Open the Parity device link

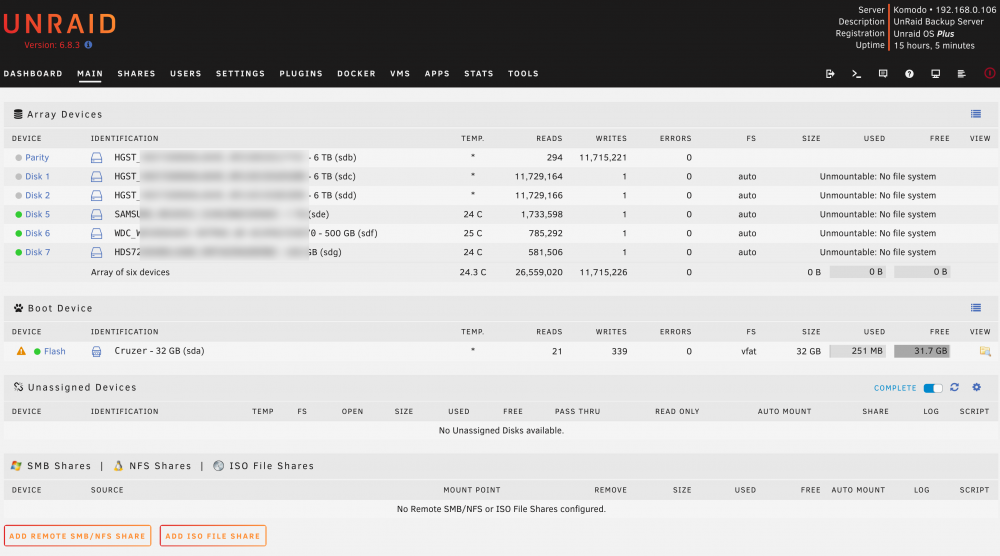pos(37,157)
